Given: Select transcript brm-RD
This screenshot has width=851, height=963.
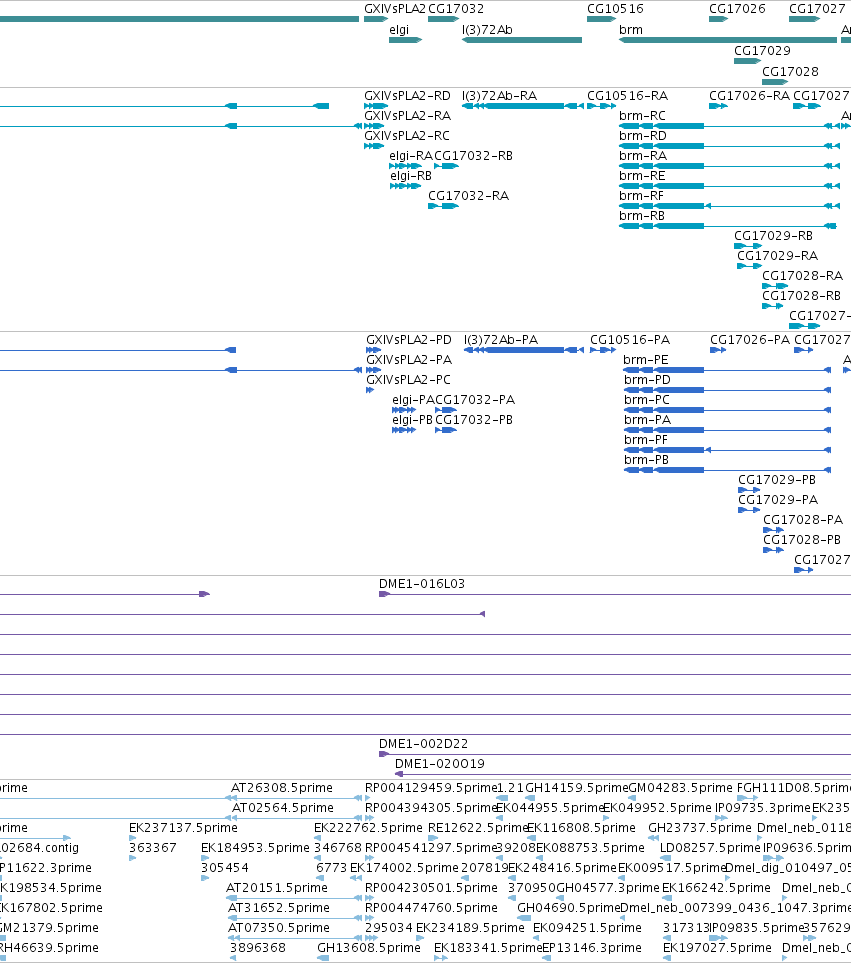Looking at the screenshot, I should pyautogui.click(x=642, y=136).
